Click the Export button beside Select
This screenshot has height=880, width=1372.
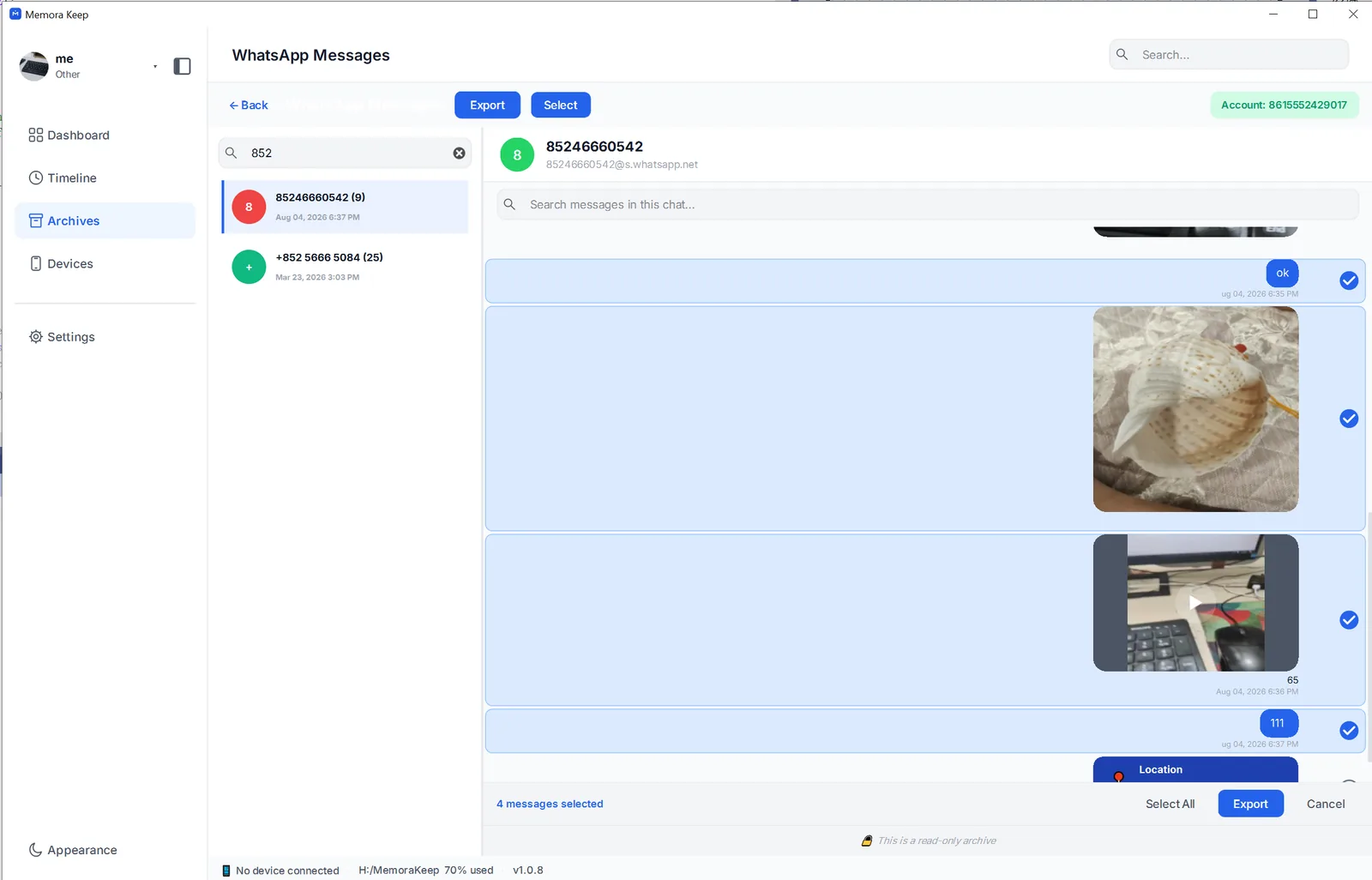coord(487,105)
